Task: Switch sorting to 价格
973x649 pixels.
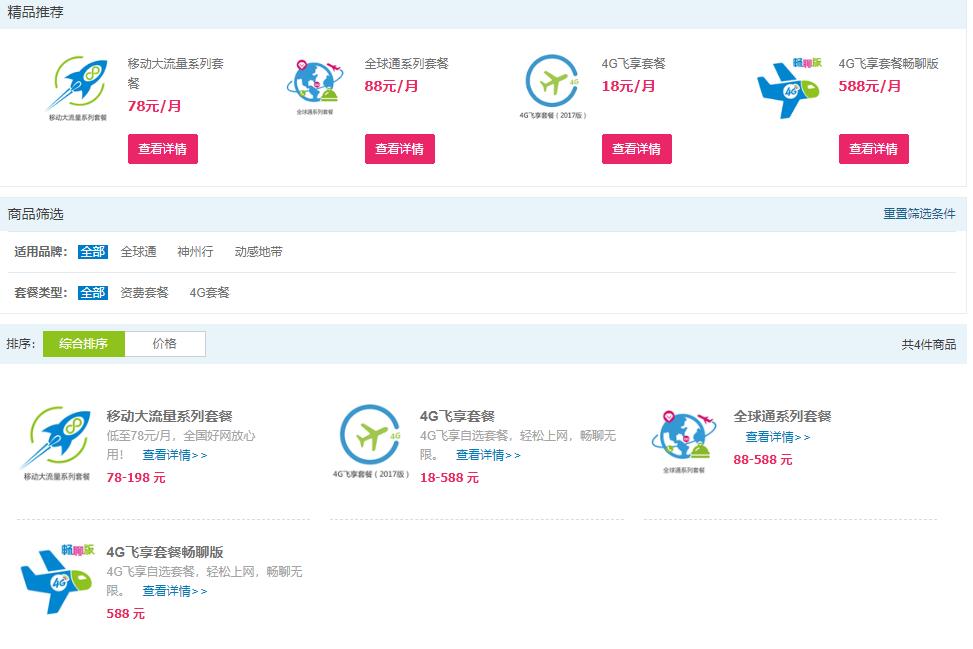Action: pyautogui.click(x=166, y=343)
